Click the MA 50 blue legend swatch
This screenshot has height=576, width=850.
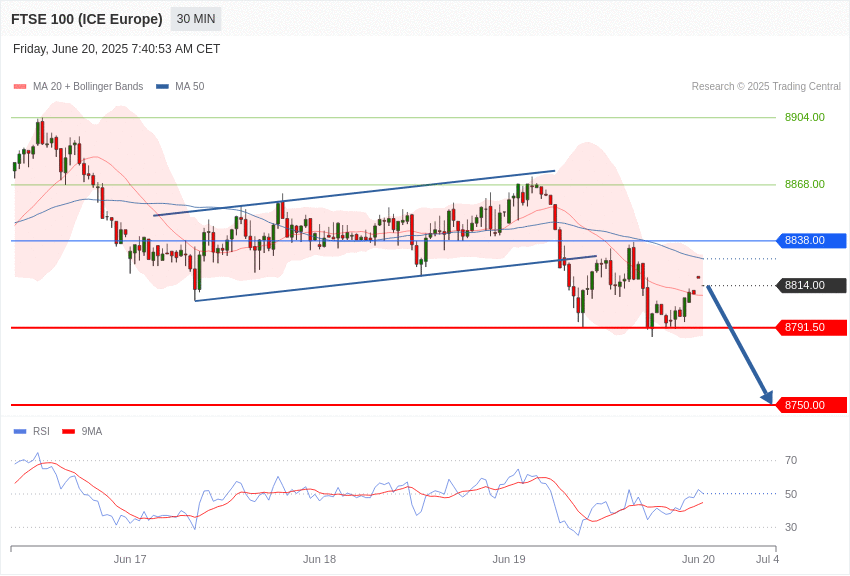click(x=162, y=87)
